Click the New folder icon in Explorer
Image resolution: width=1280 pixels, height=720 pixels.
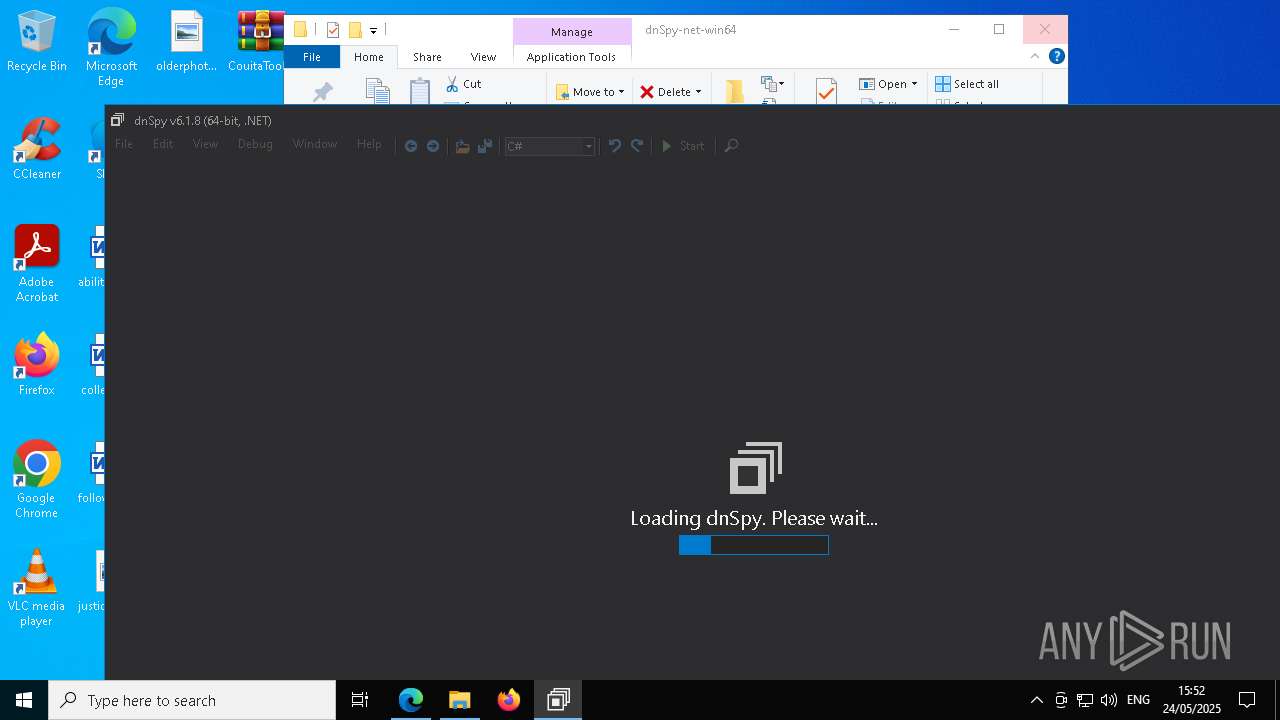point(734,91)
